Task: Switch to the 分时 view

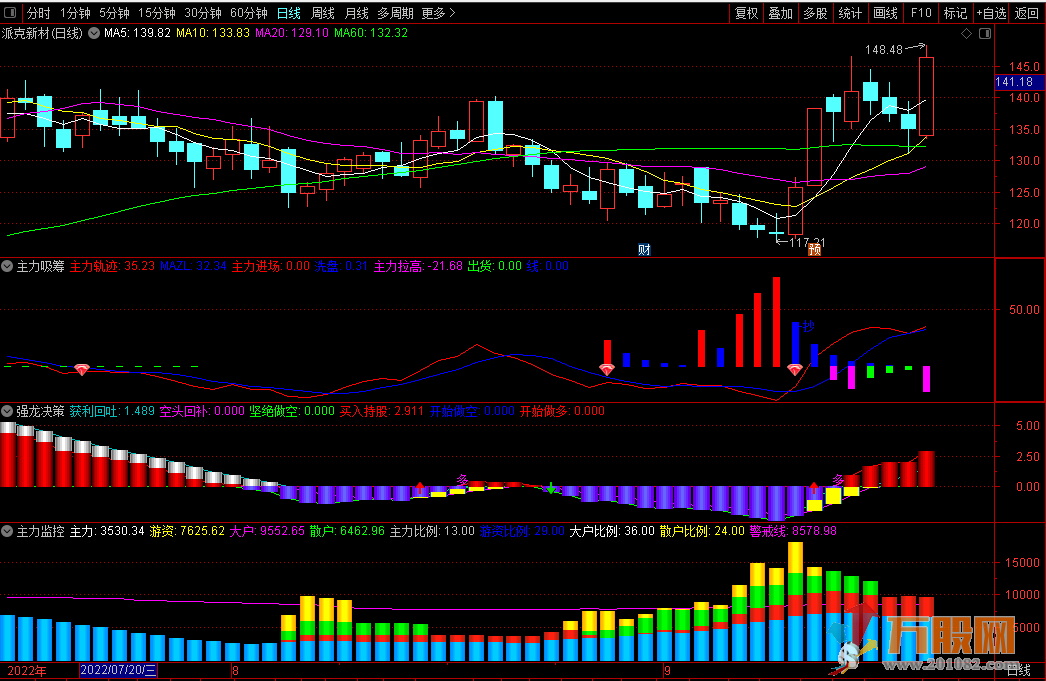Action: pyautogui.click(x=39, y=13)
